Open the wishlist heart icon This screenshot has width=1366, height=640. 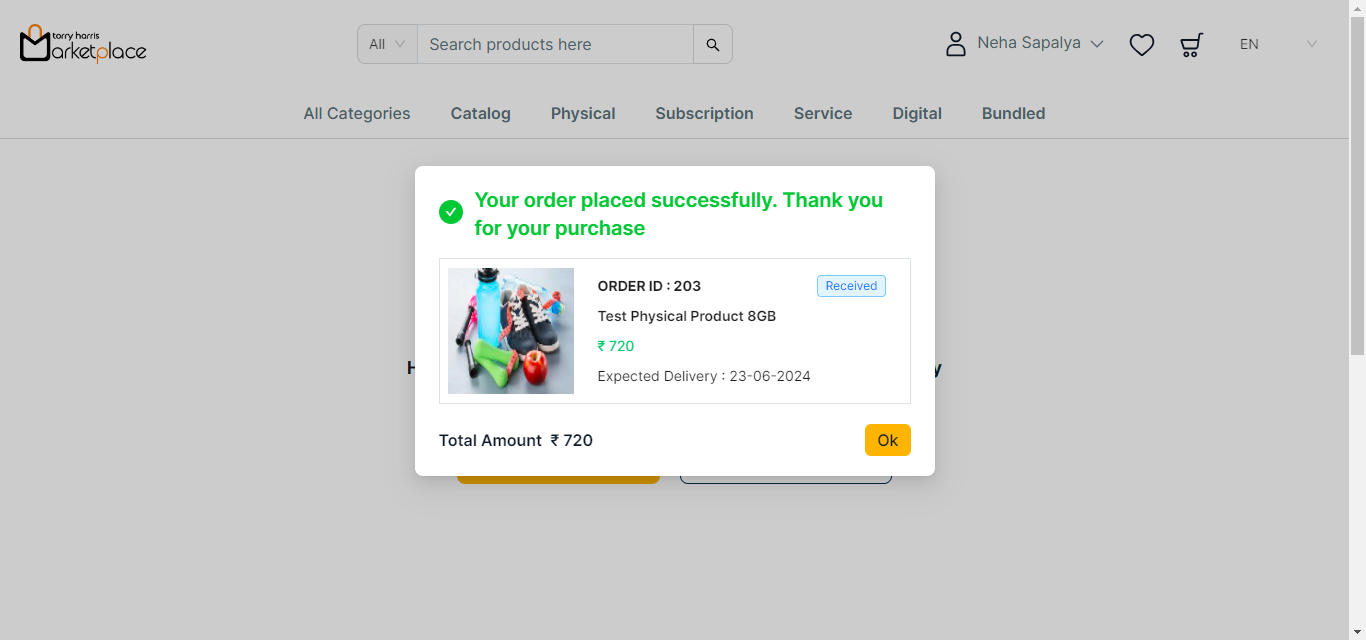[1142, 45]
